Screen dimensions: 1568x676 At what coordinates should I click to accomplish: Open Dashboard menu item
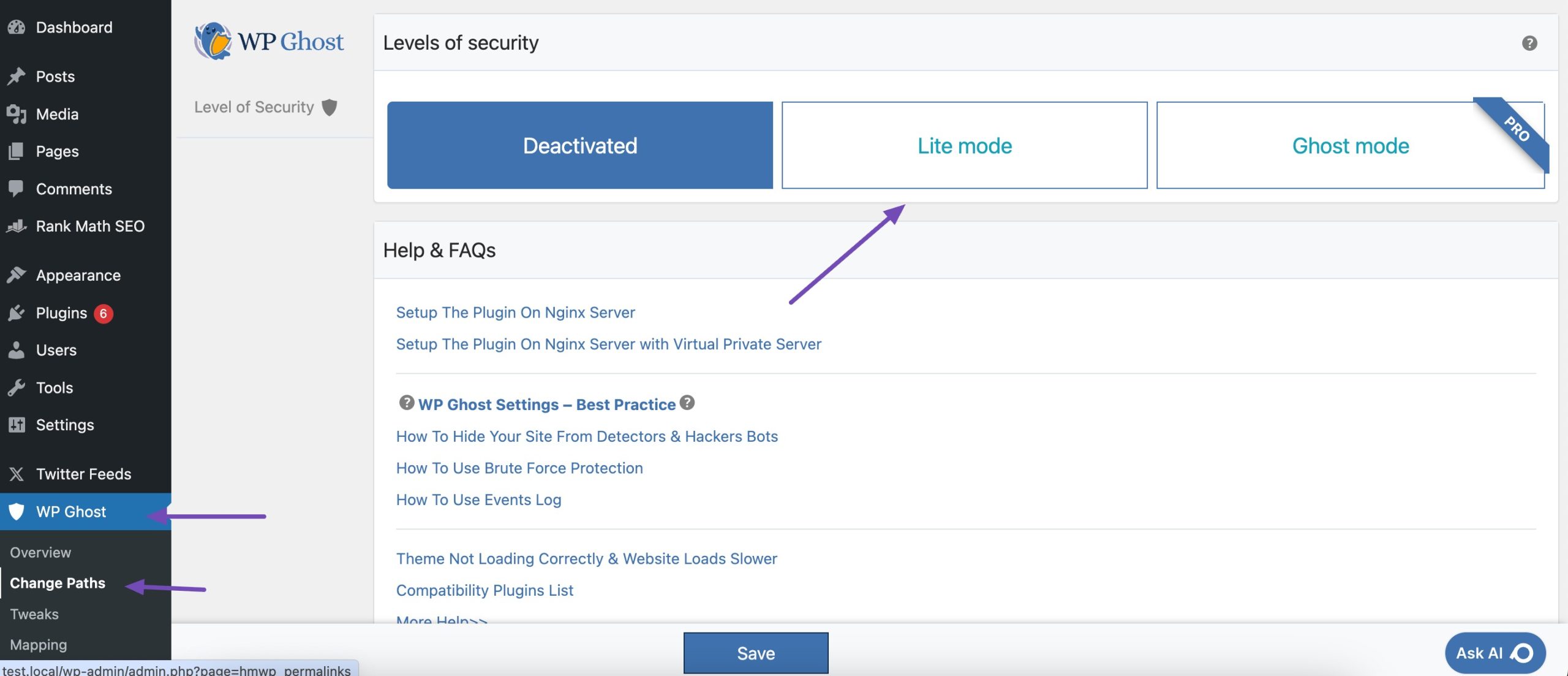tap(86, 27)
